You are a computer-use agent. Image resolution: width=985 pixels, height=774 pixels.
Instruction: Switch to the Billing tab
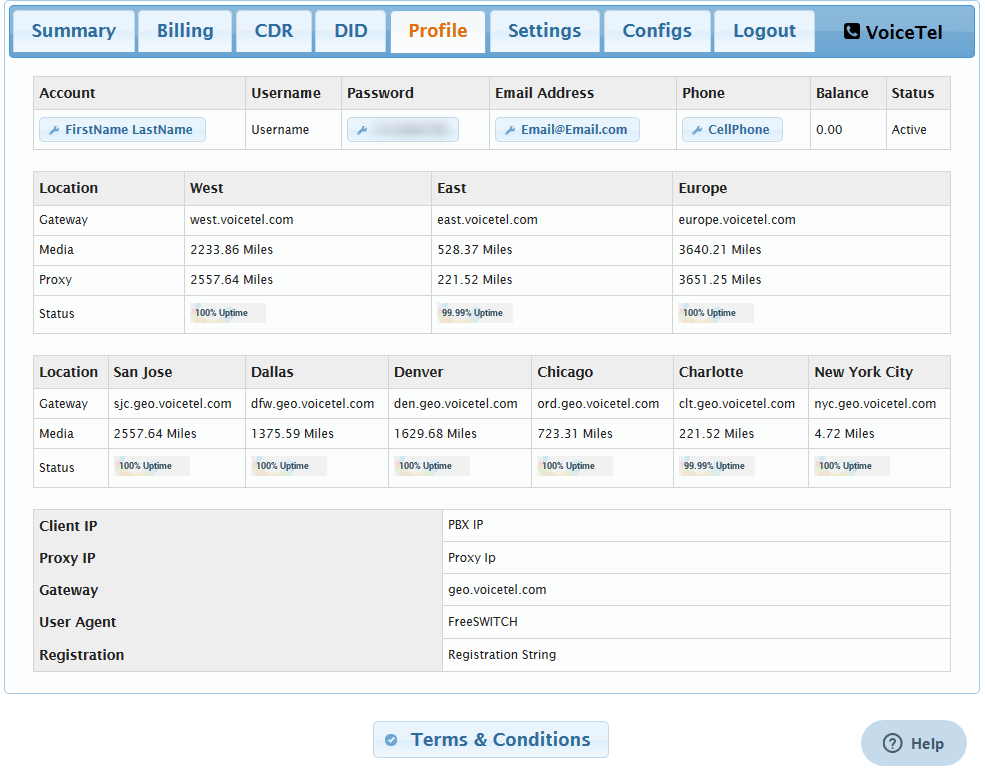point(185,31)
